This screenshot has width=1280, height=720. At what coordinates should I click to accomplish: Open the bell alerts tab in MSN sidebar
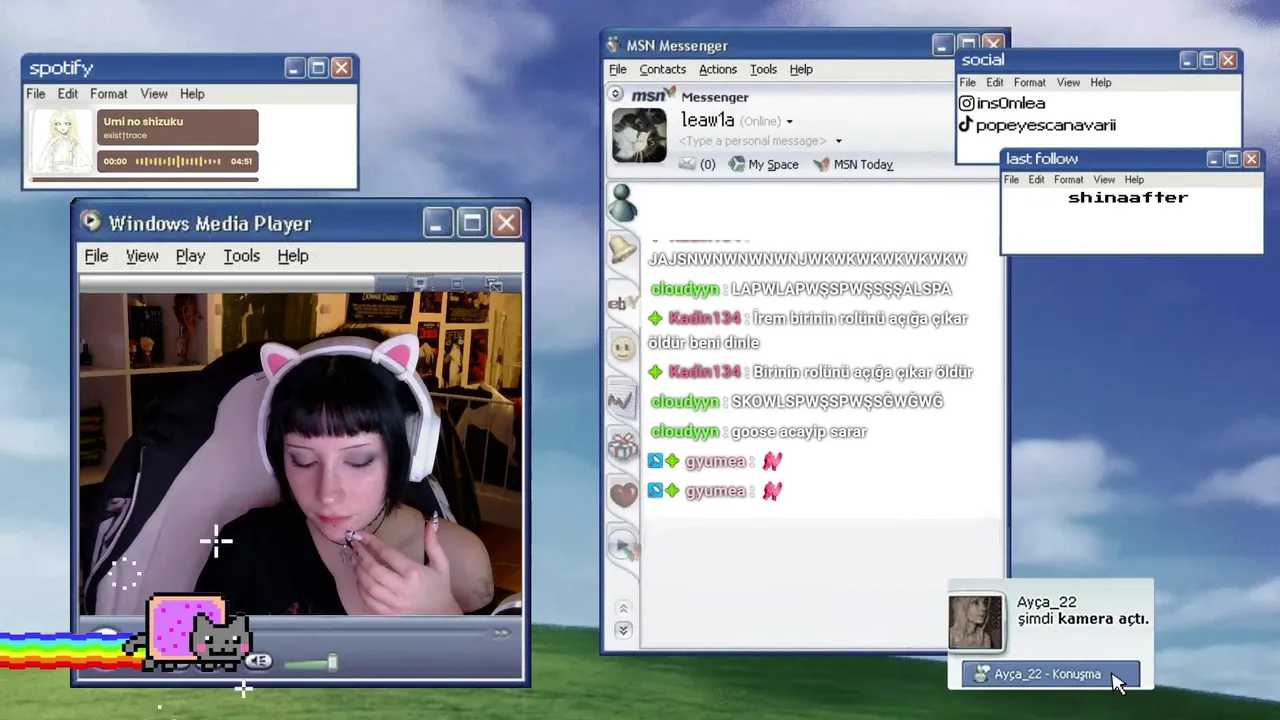(x=622, y=250)
